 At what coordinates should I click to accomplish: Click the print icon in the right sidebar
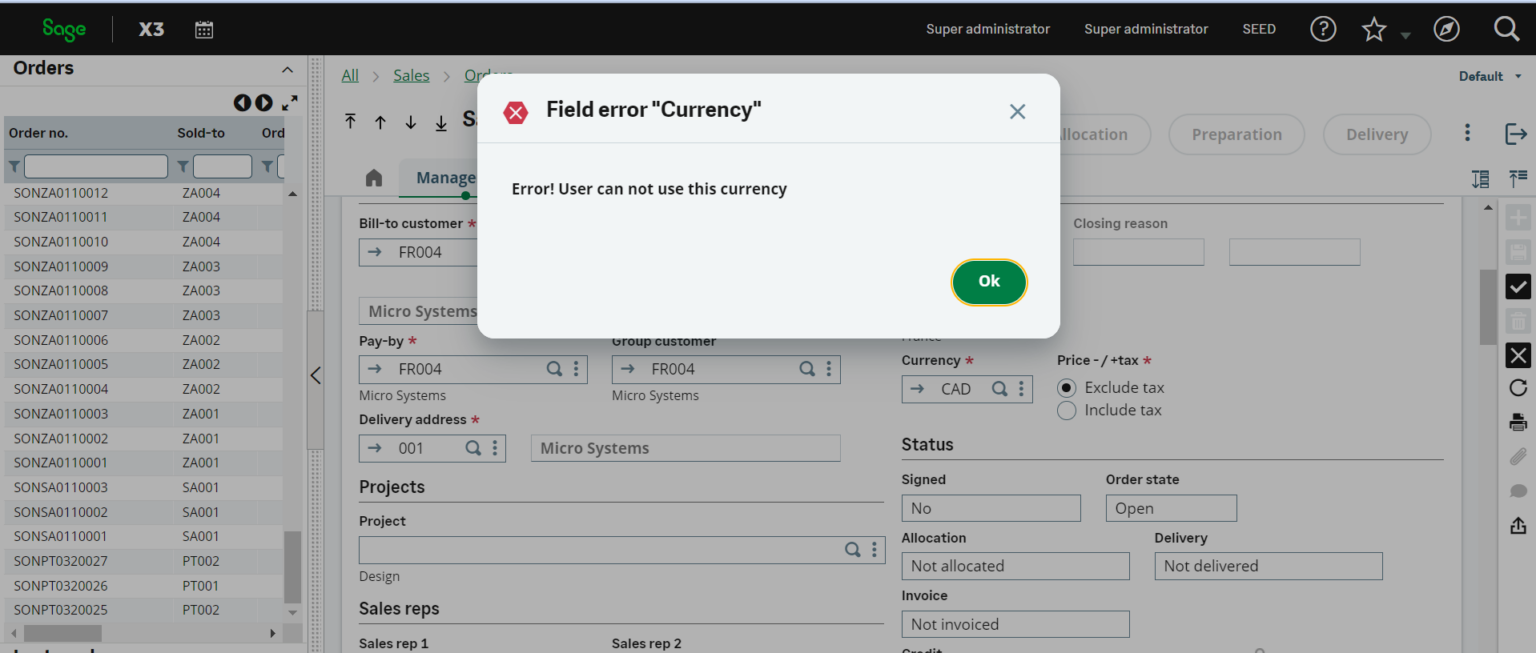(x=1517, y=421)
